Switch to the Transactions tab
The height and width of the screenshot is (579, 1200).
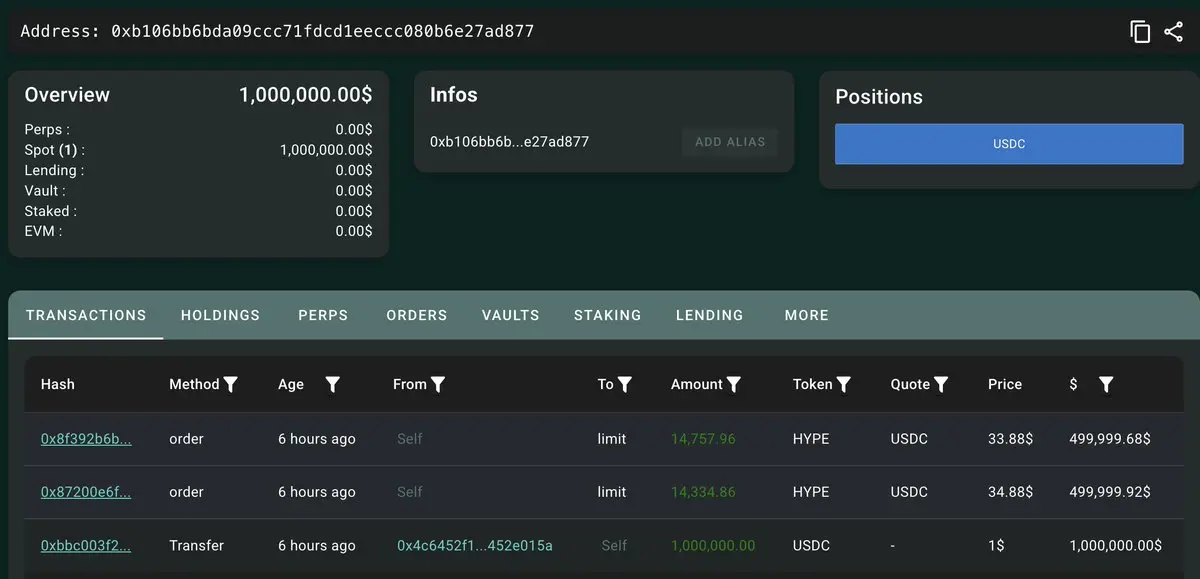tap(86, 315)
